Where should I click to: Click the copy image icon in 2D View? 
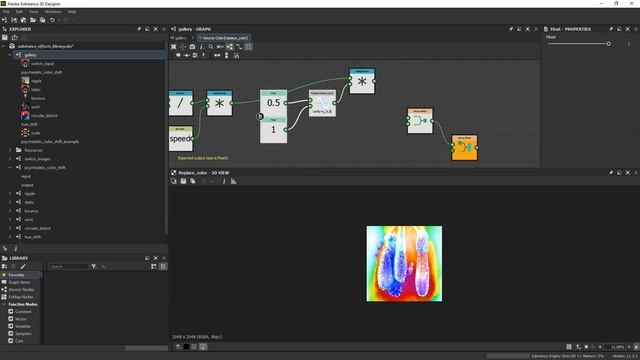click(193, 181)
